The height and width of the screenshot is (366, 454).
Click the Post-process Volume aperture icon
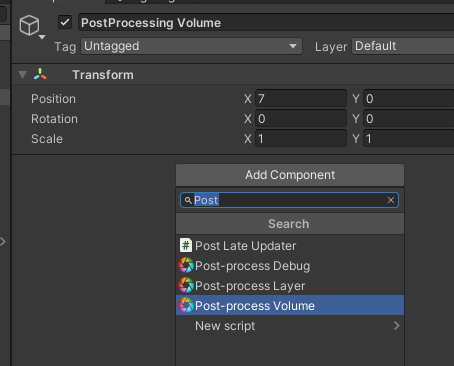pos(186,305)
